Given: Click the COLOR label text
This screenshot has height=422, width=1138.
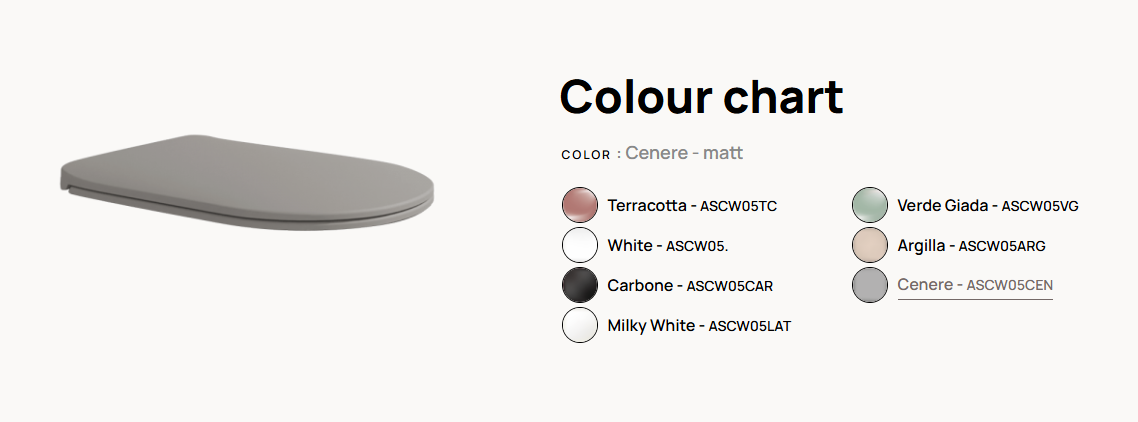Looking at the screenshot, I should click(586, 155).
